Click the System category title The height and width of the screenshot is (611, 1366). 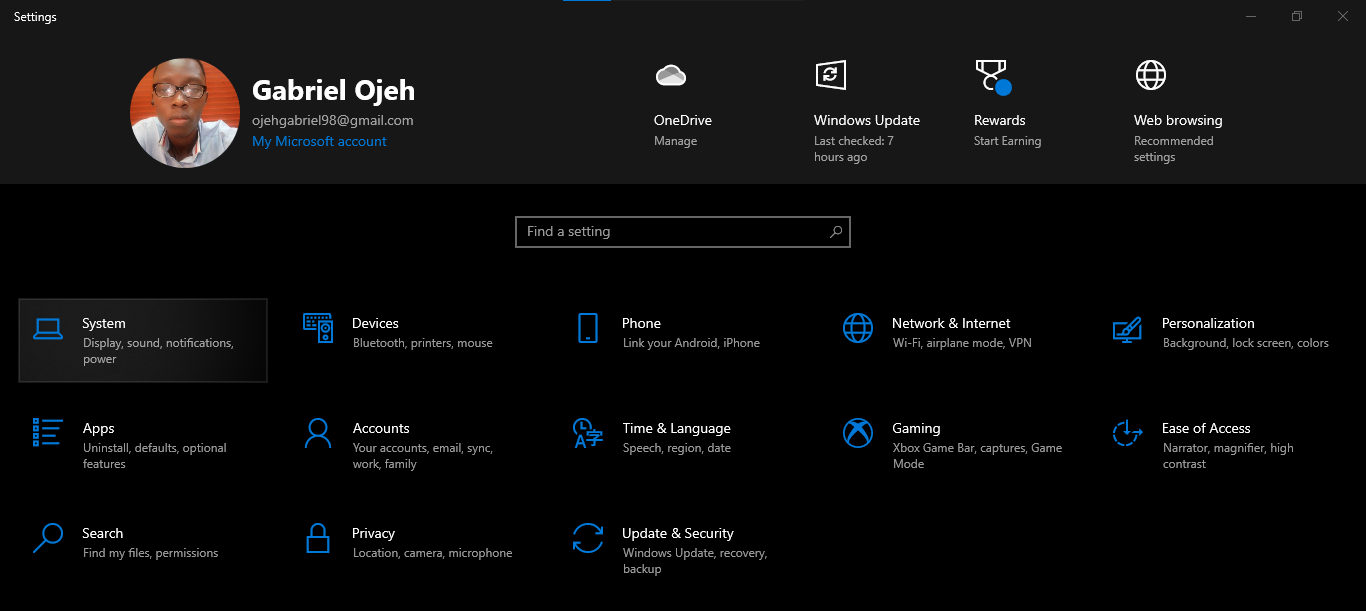[104, 324]
